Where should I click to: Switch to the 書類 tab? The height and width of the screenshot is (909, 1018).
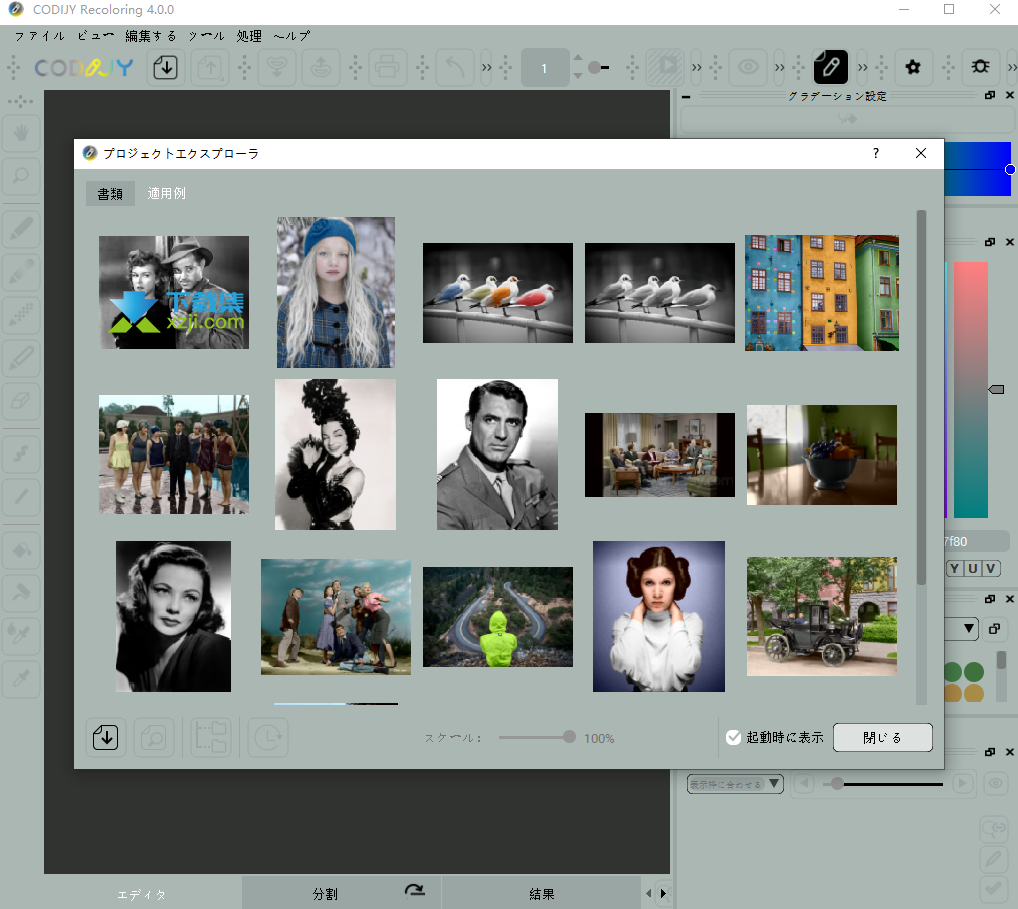click(x=110, y=193)
